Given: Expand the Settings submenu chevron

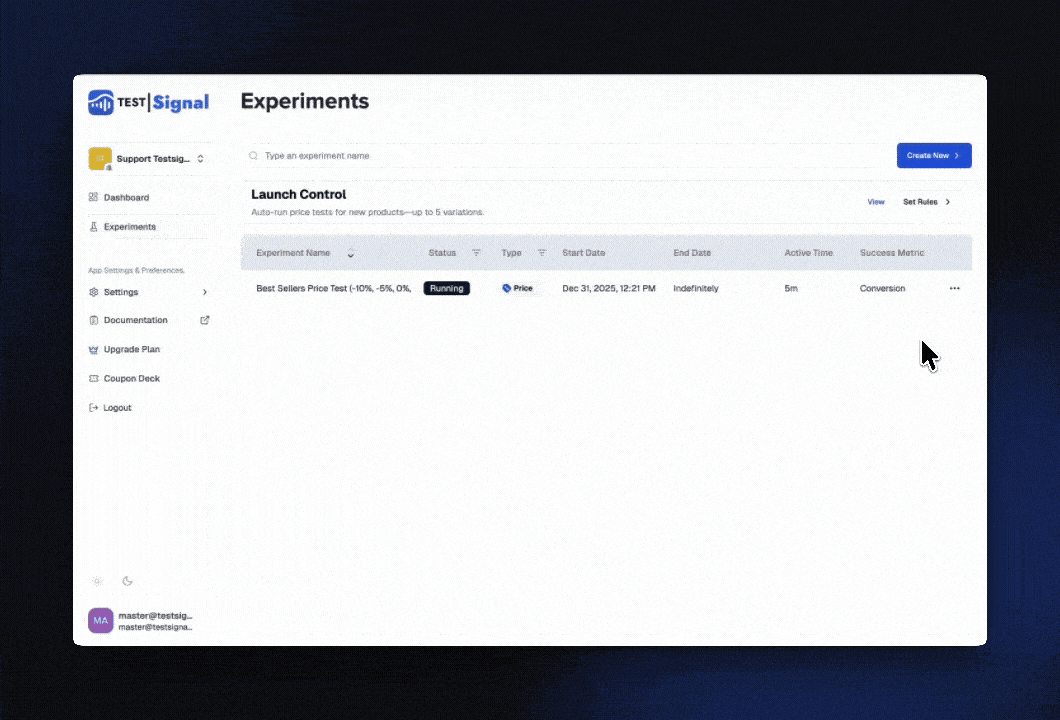Looking at the screenshot, I should click(x=205, y=292).
